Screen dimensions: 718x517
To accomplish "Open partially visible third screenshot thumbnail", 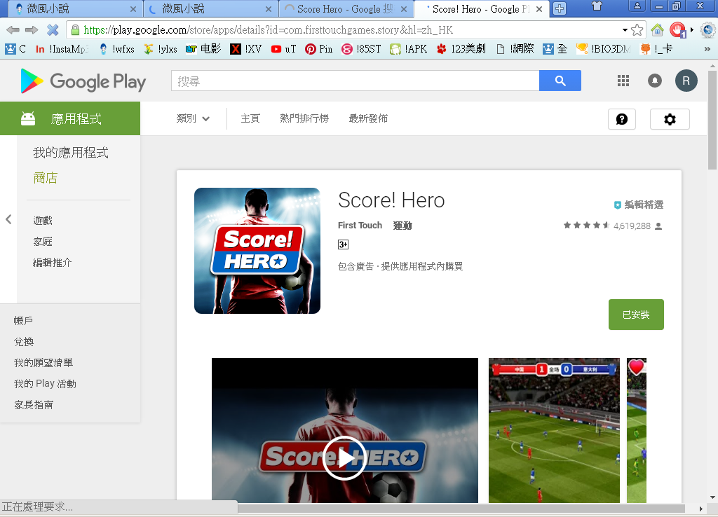I will coord(636,430).
